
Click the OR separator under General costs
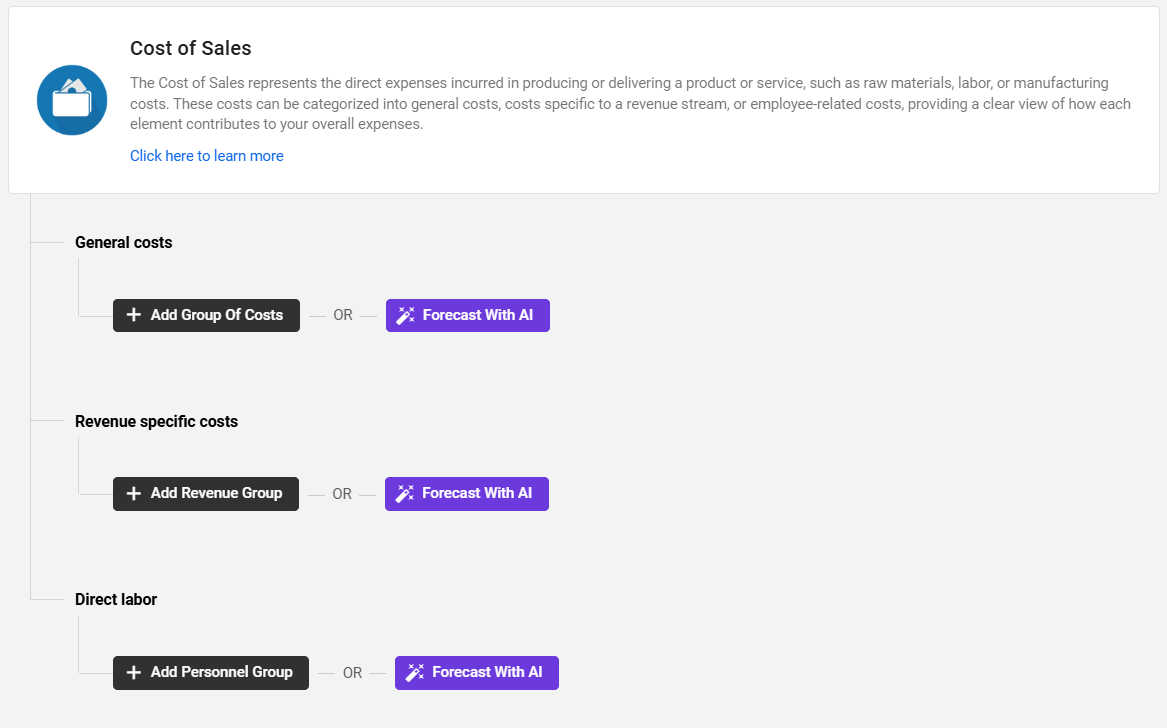pyautogui.click(x=343, y=315)
